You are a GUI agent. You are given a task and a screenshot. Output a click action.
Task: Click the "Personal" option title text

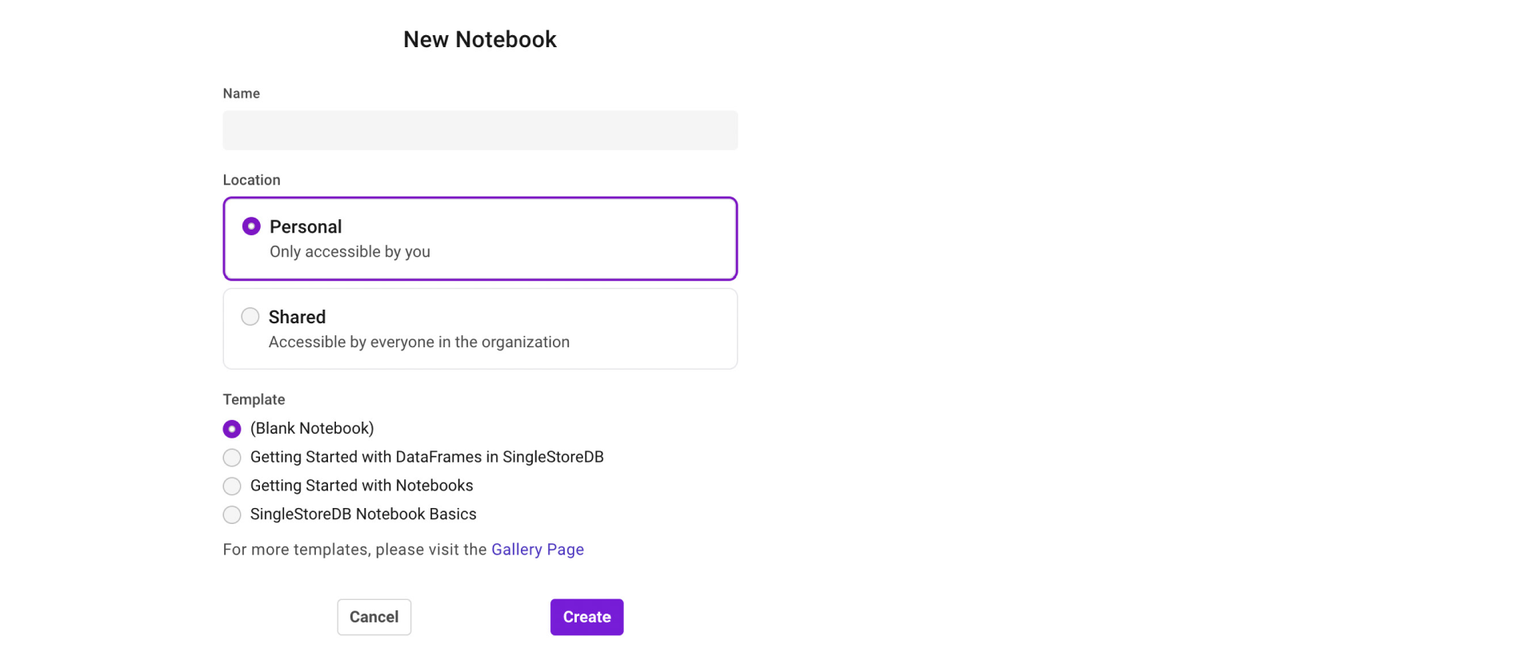(306, 227)
